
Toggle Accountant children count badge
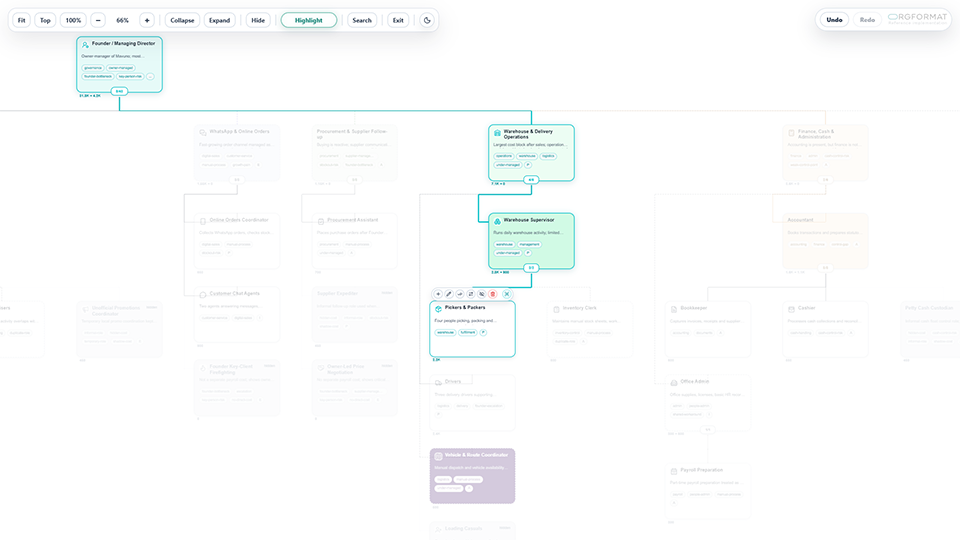[825, 268]
